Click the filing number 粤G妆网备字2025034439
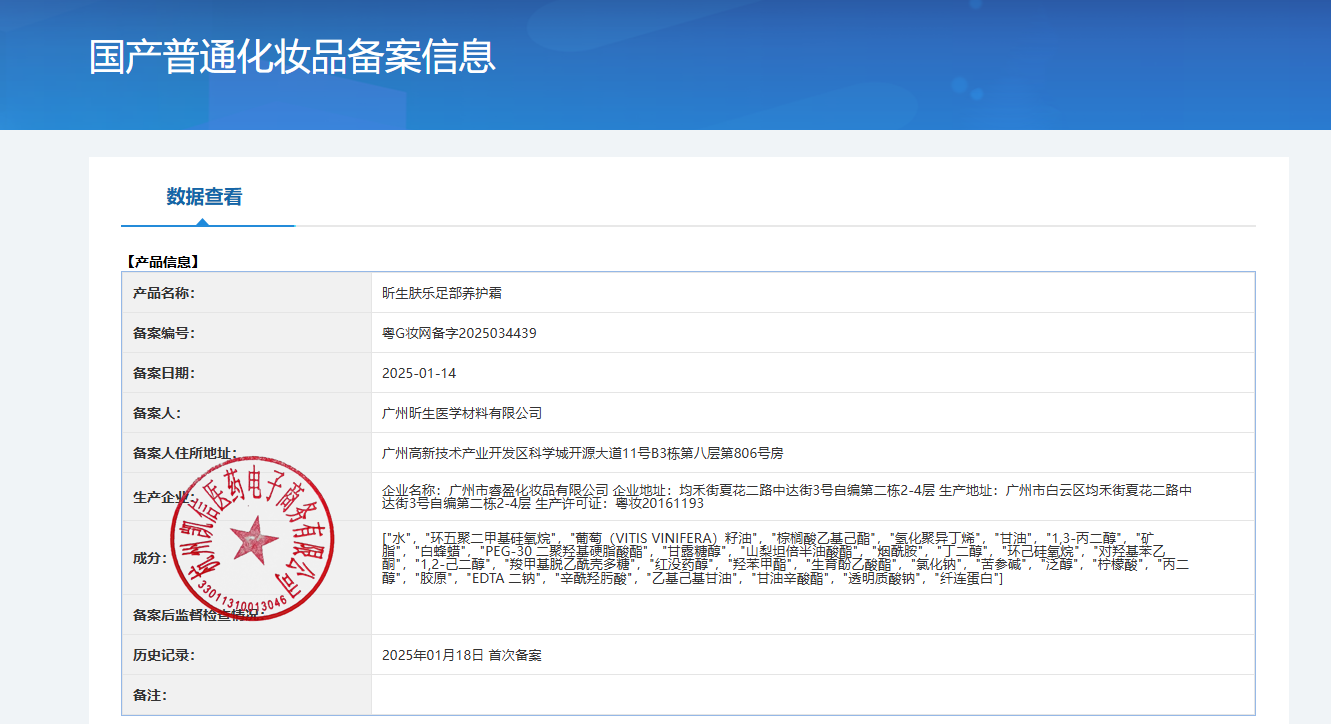Screen dimensions: 1331x724 click(459, 333)
